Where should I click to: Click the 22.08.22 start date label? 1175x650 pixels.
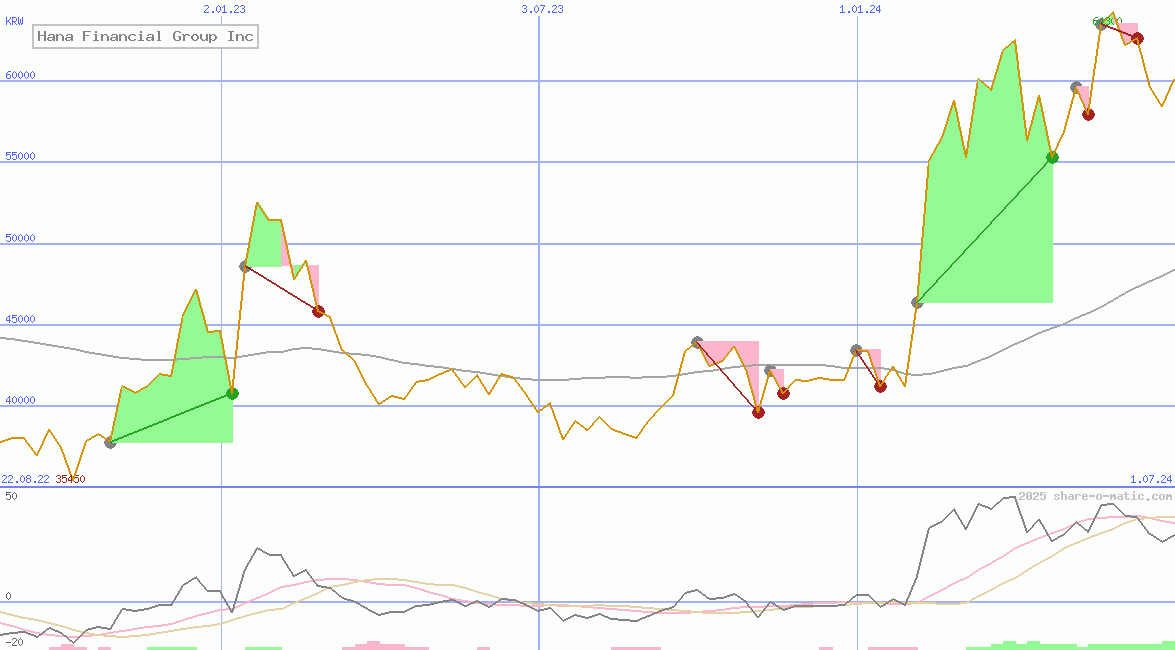point(25,479)
